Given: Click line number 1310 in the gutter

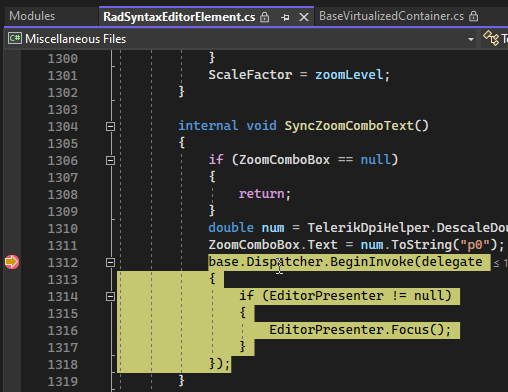Looking at the screenshot, I should tap(63, 229).
